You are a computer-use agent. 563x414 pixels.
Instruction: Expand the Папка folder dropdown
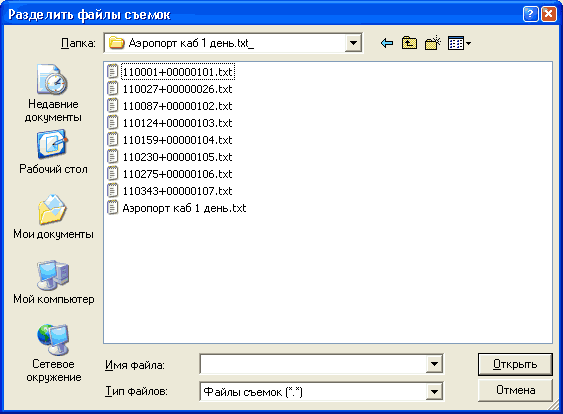[353, 43]
